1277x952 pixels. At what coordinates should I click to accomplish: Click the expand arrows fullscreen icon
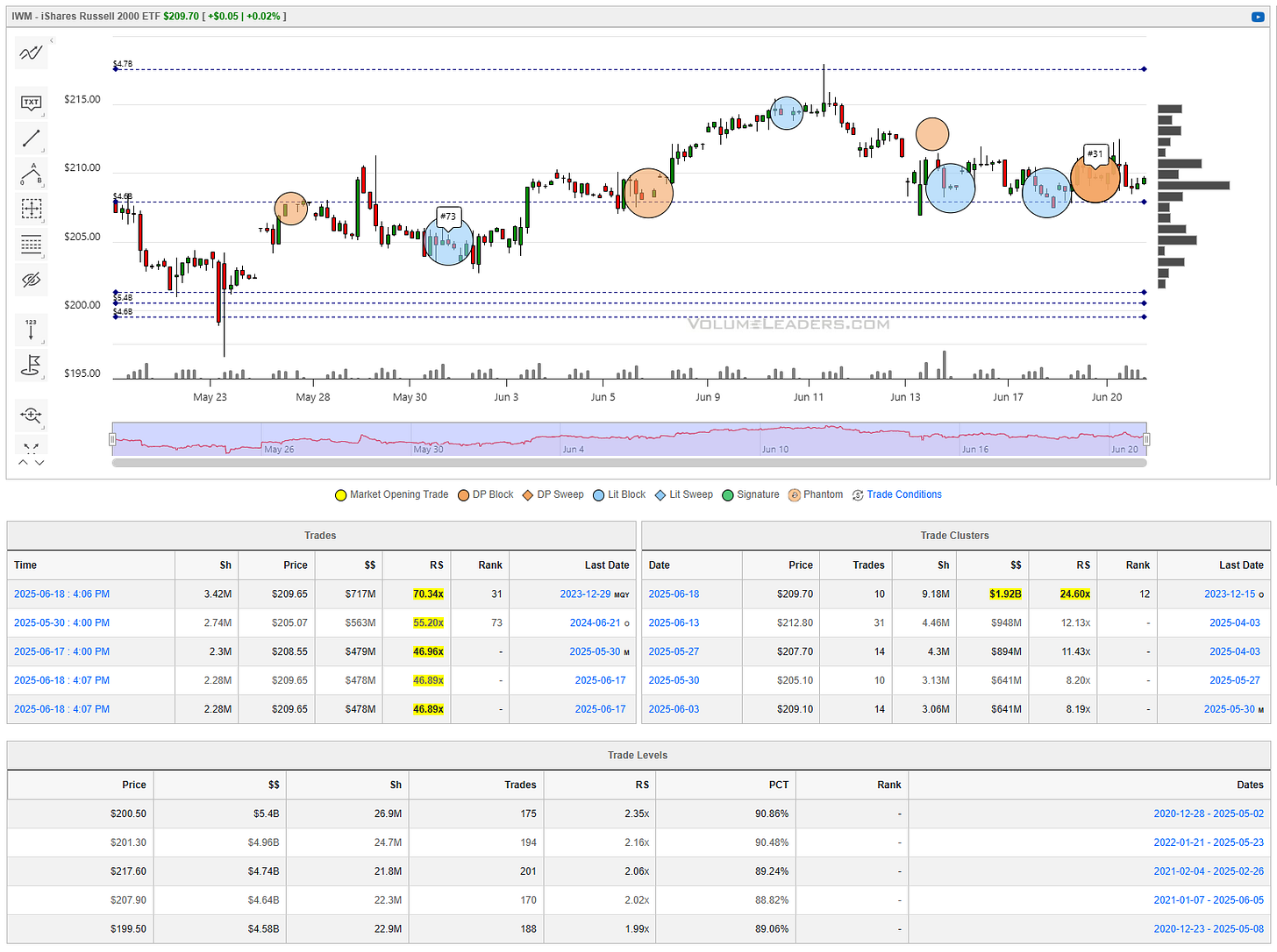[x=32, y=447]
